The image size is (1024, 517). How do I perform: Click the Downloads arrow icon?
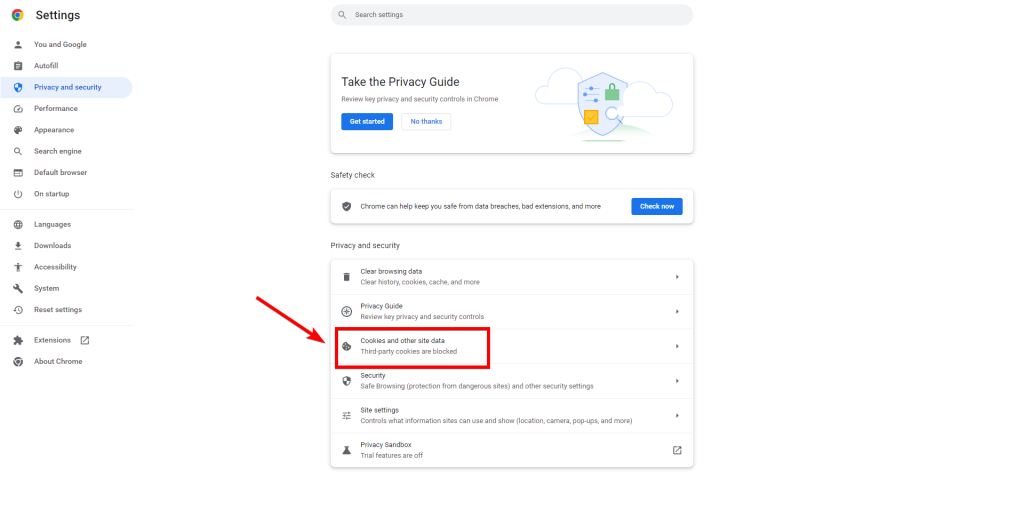click(18, 246)
